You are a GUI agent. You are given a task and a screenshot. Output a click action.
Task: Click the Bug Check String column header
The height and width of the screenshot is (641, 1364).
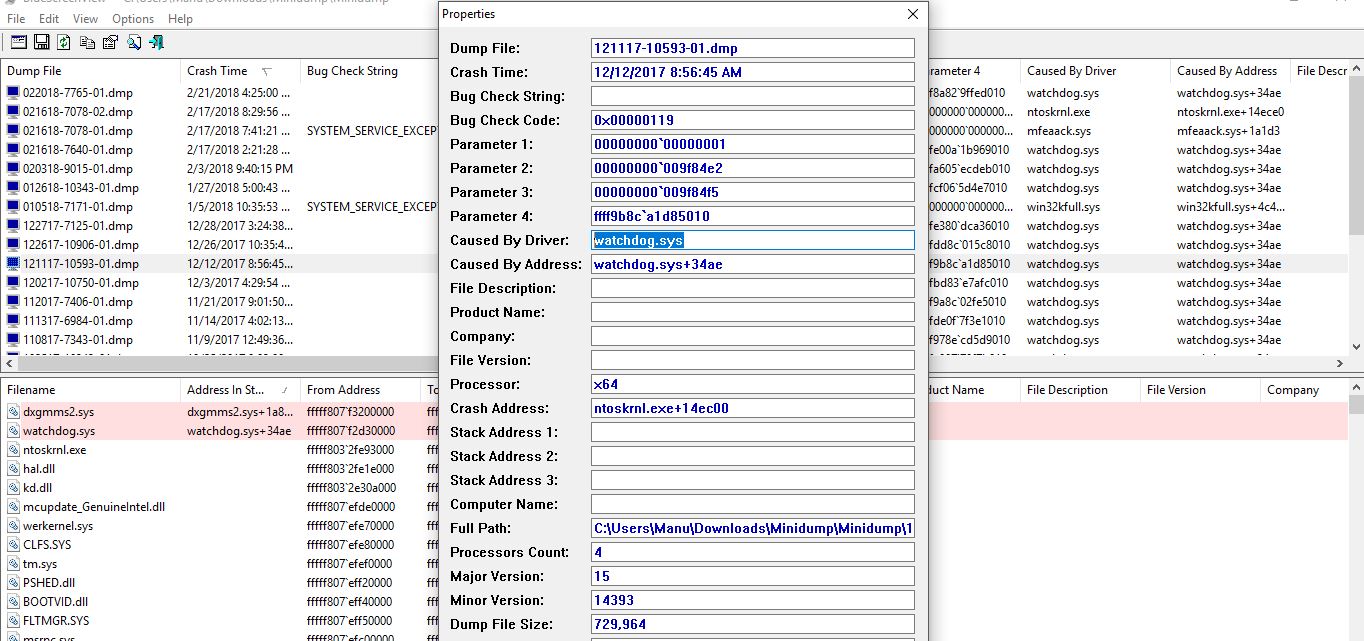(370, 71)
